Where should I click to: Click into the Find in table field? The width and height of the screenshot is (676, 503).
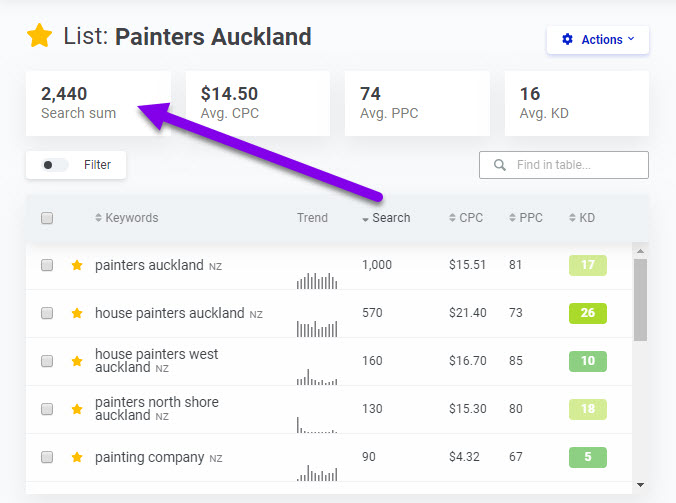[563, 165]
